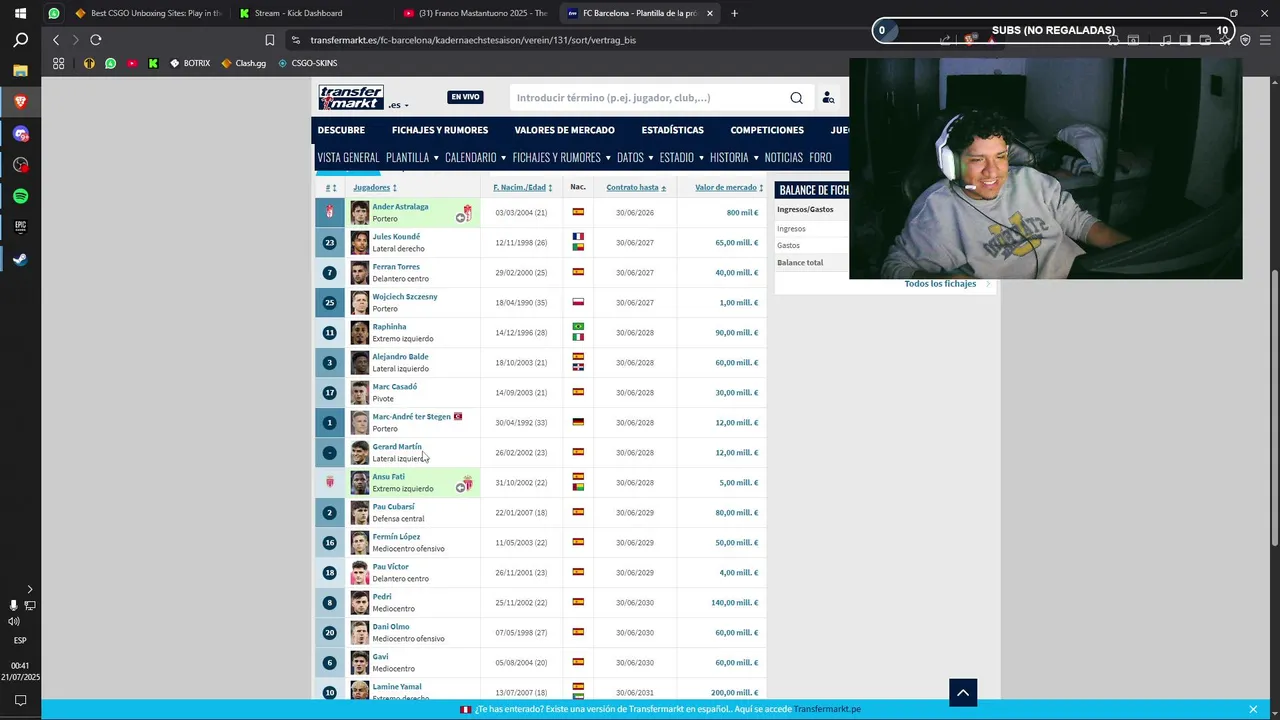Image resolution: width=1280 pixels, height=720 pixels.
Task: Open VALORES DE MERCADO menu
Action: coord(564,130)
